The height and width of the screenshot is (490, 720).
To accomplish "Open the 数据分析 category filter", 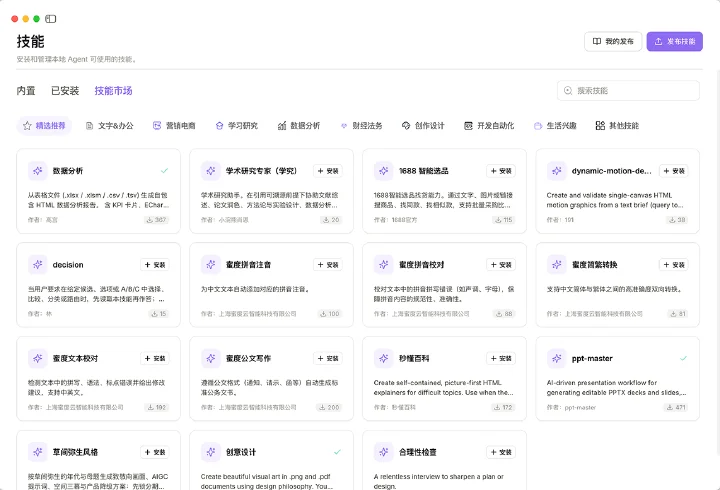I will click(299, 125).
